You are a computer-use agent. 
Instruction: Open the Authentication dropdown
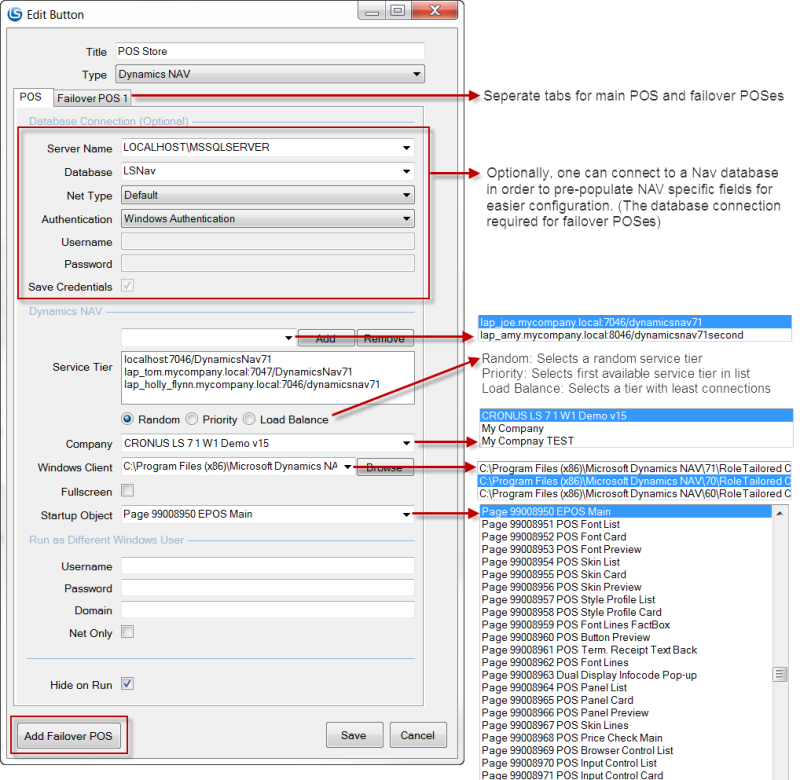point(406,218)
